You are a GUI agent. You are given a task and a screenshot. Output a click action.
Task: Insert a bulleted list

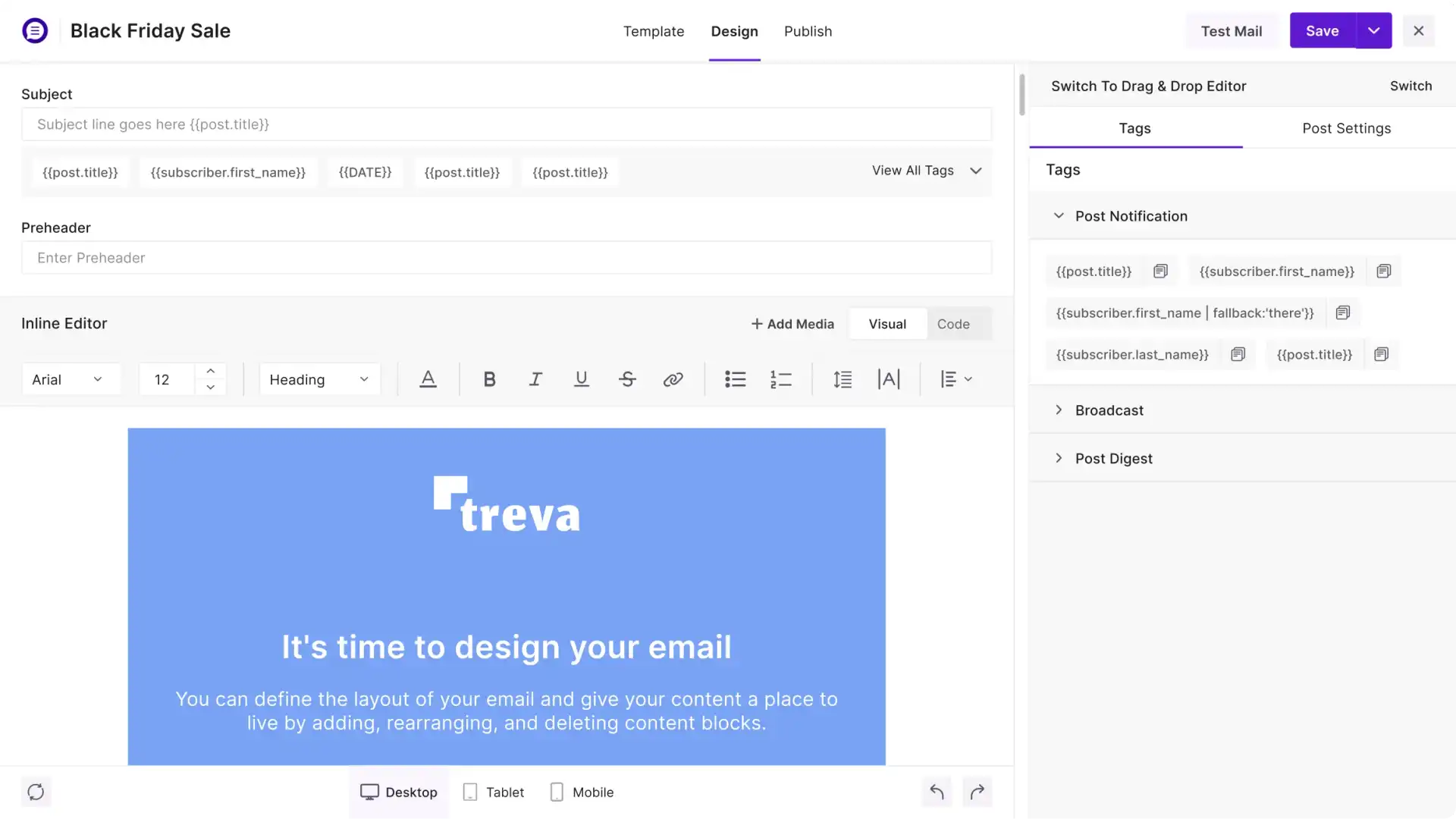click(735, 379)
